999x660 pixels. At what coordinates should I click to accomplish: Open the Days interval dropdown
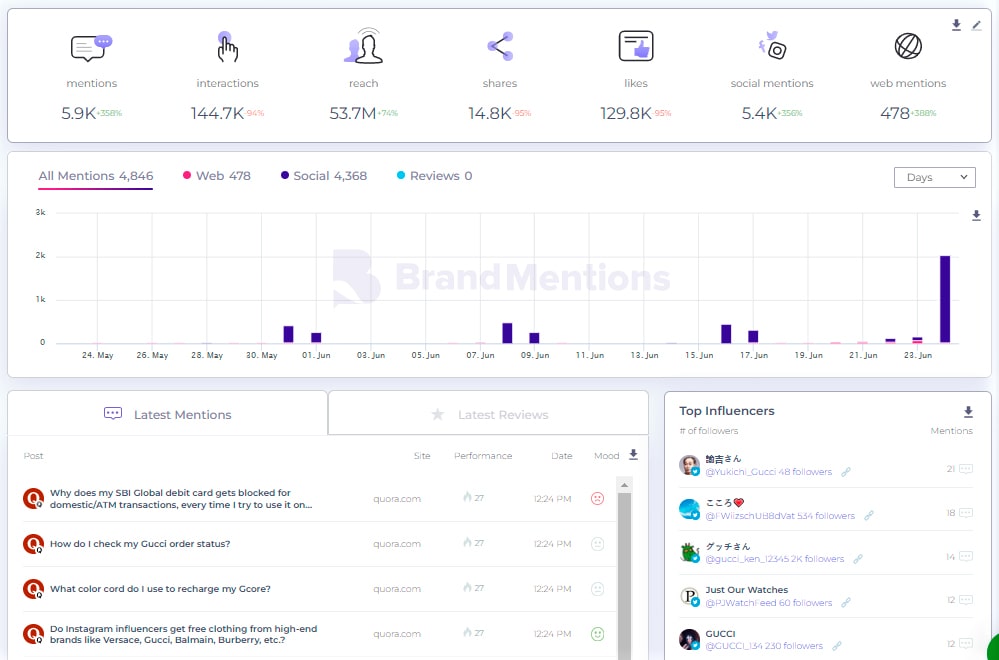(x=934, y=177)
